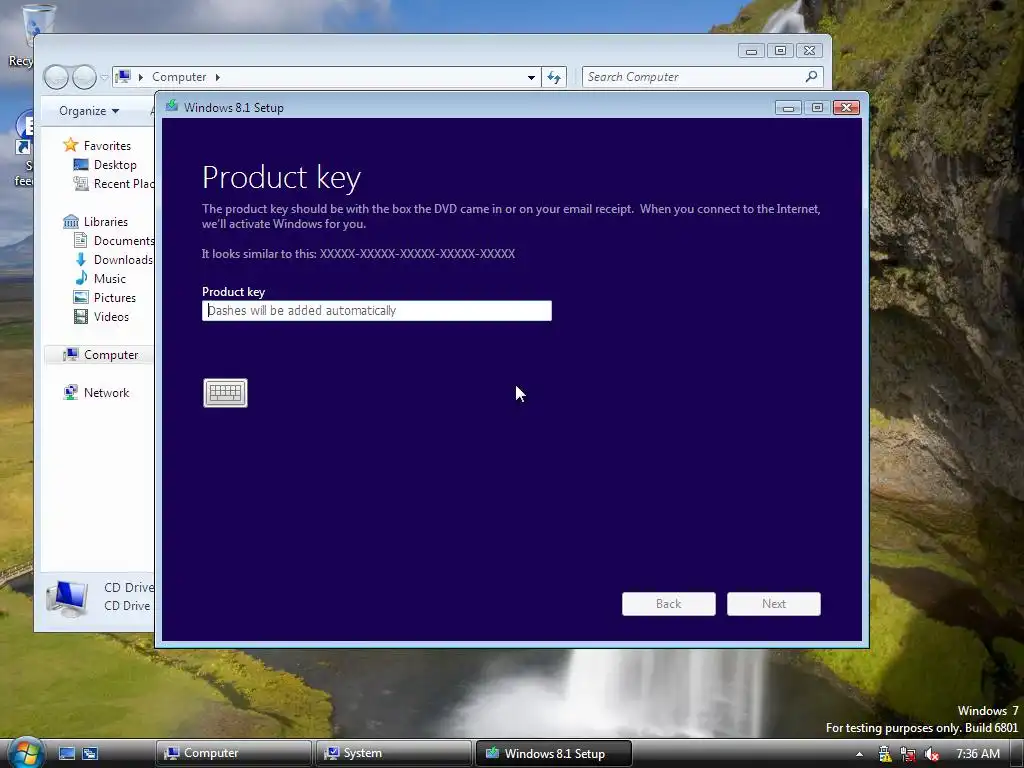Switch to Computer taskbar button
The image size is (1024, 768).
[x=233, y=753]
